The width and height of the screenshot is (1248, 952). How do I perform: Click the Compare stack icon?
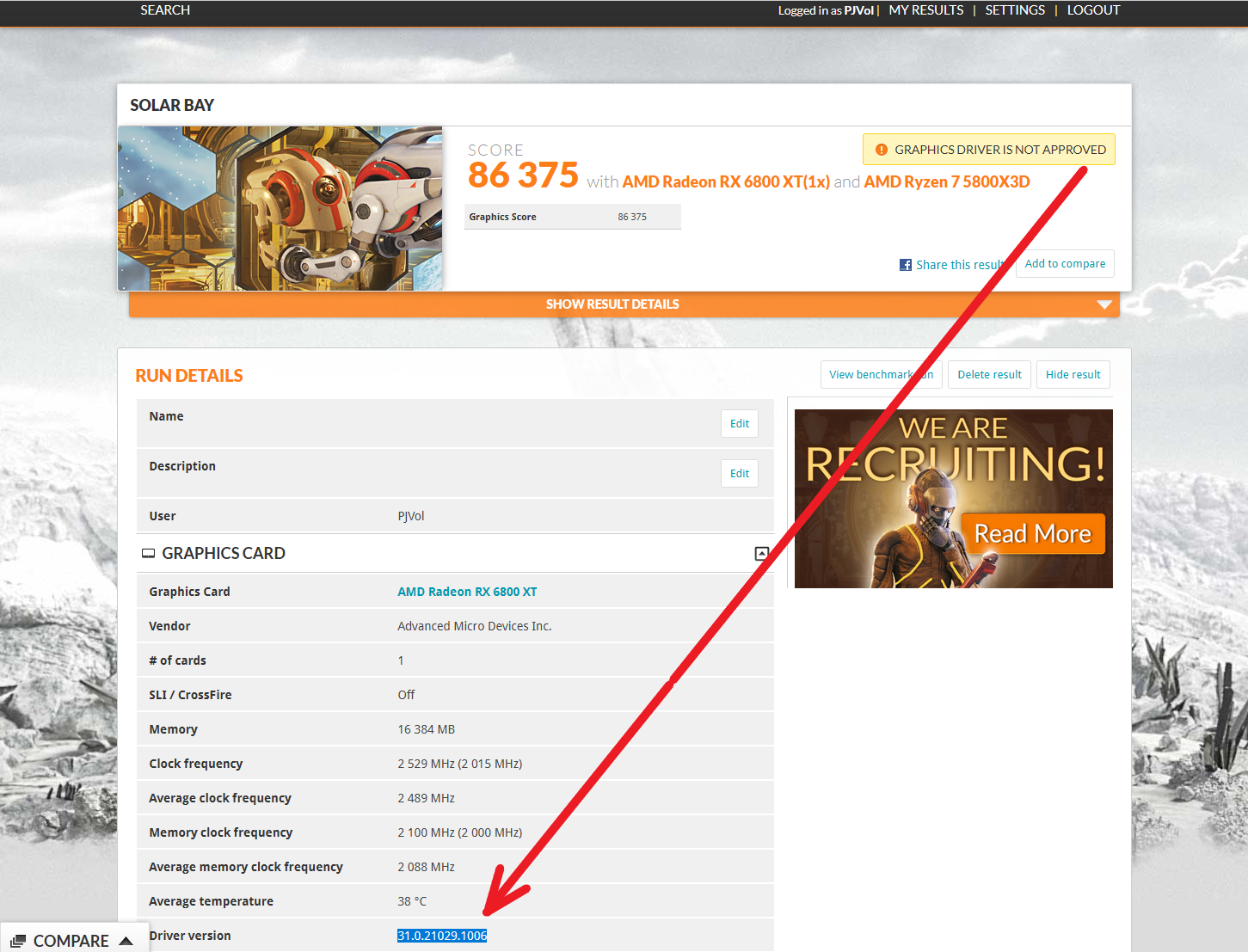[18, 941]
